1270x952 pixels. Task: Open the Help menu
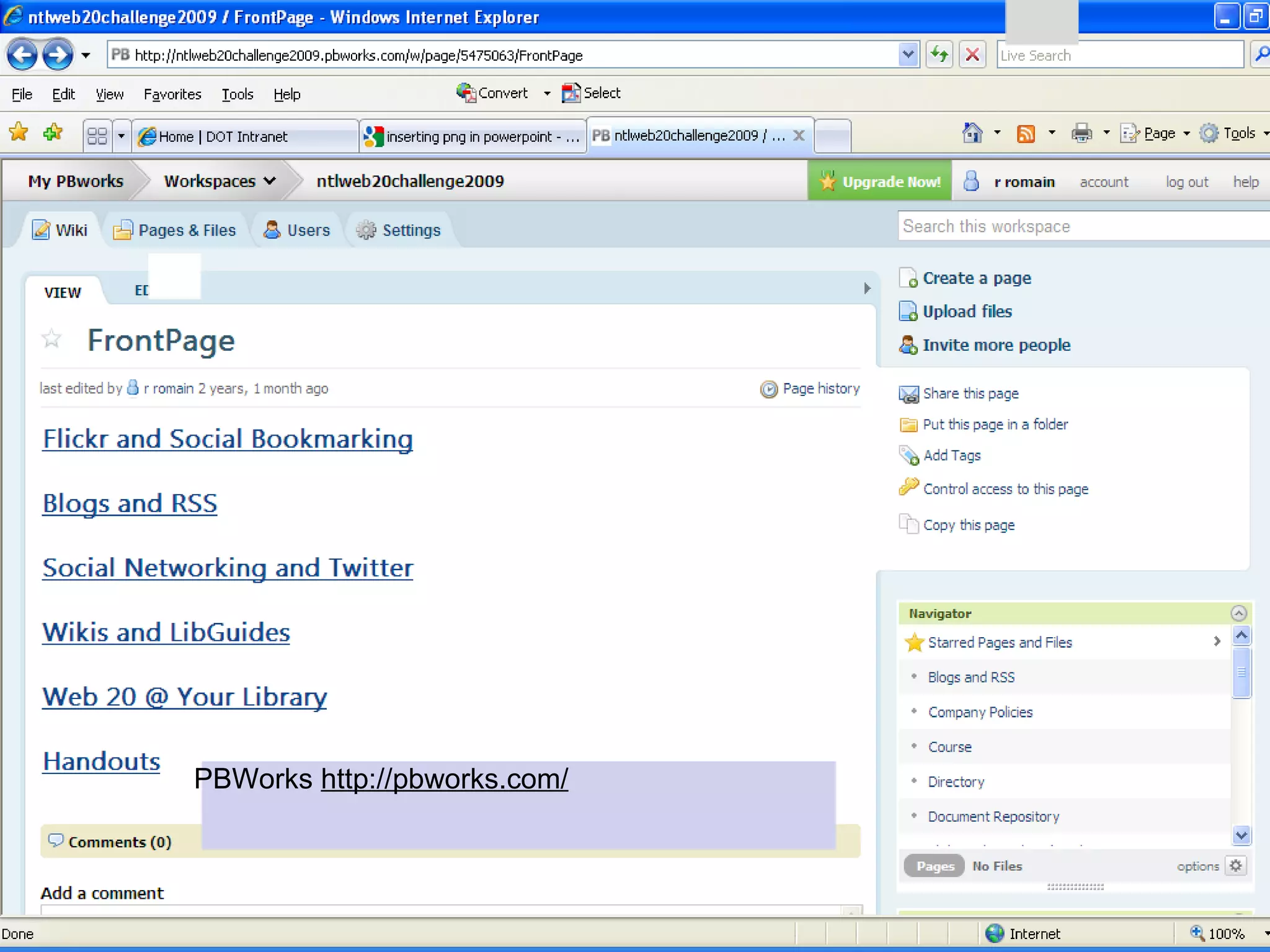287,94
